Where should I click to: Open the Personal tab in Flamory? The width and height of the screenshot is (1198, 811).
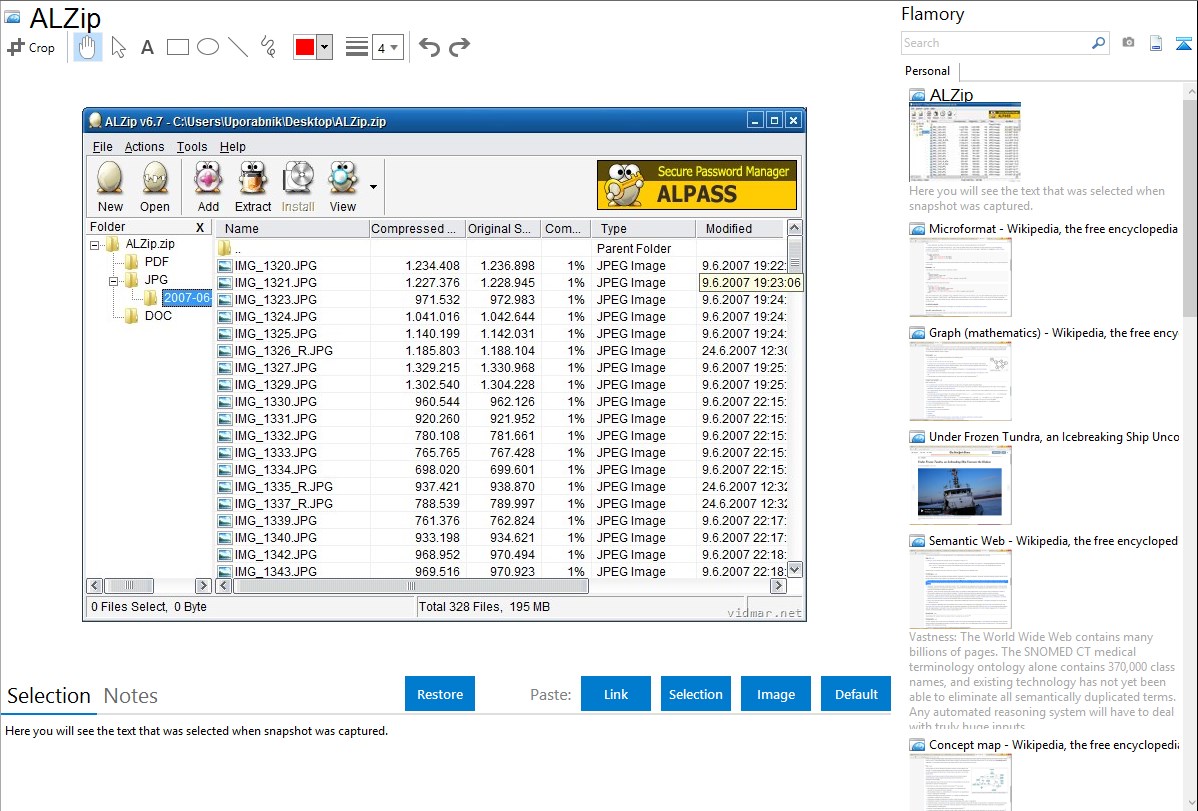[x=928, y=71]
